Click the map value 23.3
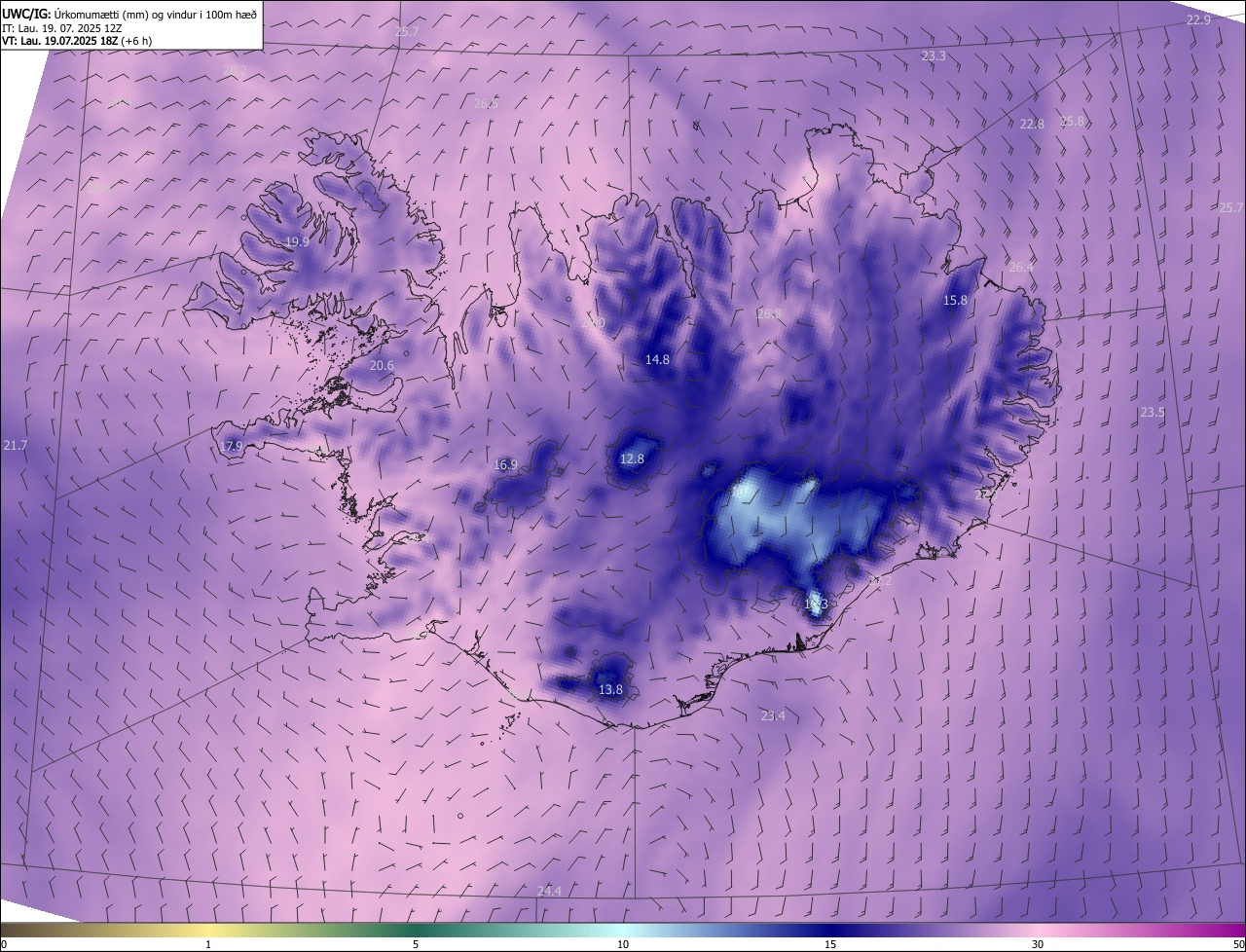The height and width of the screenshot is (952, 1246). point(933,56)
